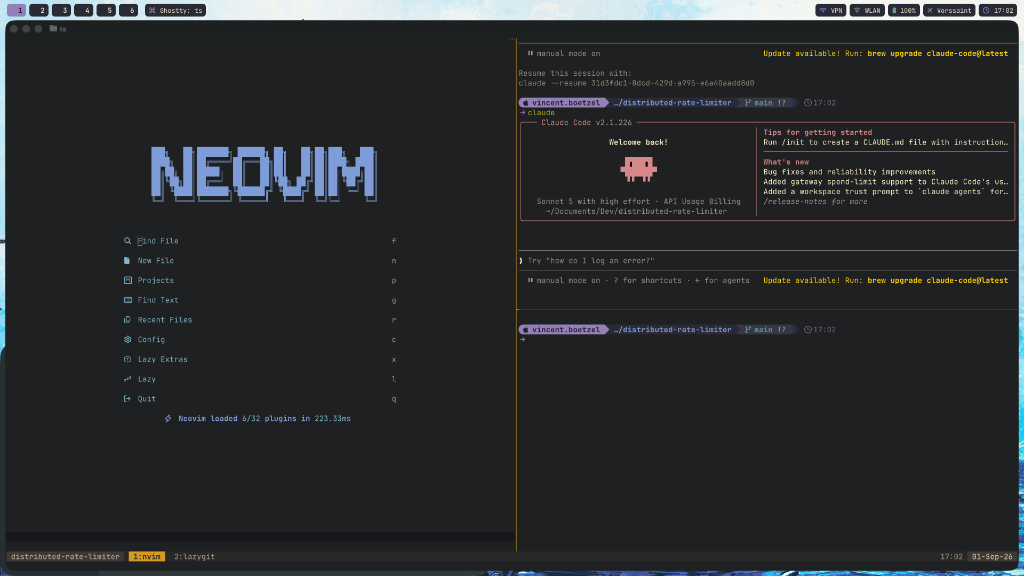Select the 2:lazygit tmux window tab
Screen dimensions: 1024x576
(x=194, y=557)
